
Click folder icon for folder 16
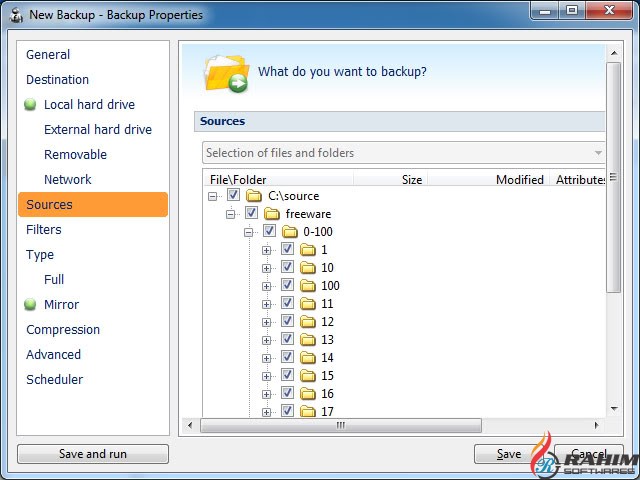(307, 393)
